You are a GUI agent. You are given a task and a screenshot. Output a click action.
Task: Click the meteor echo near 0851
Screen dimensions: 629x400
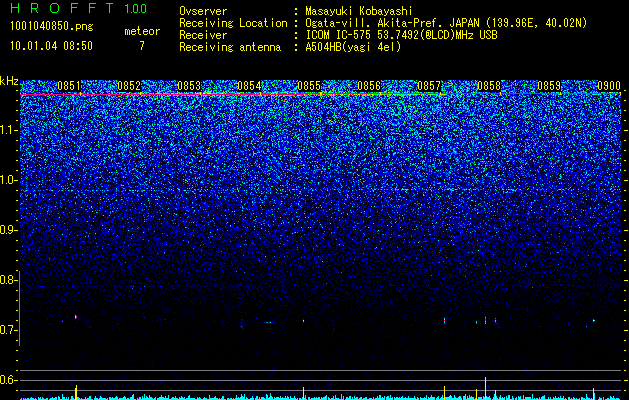pyautogui.click(x=76, y=317)
